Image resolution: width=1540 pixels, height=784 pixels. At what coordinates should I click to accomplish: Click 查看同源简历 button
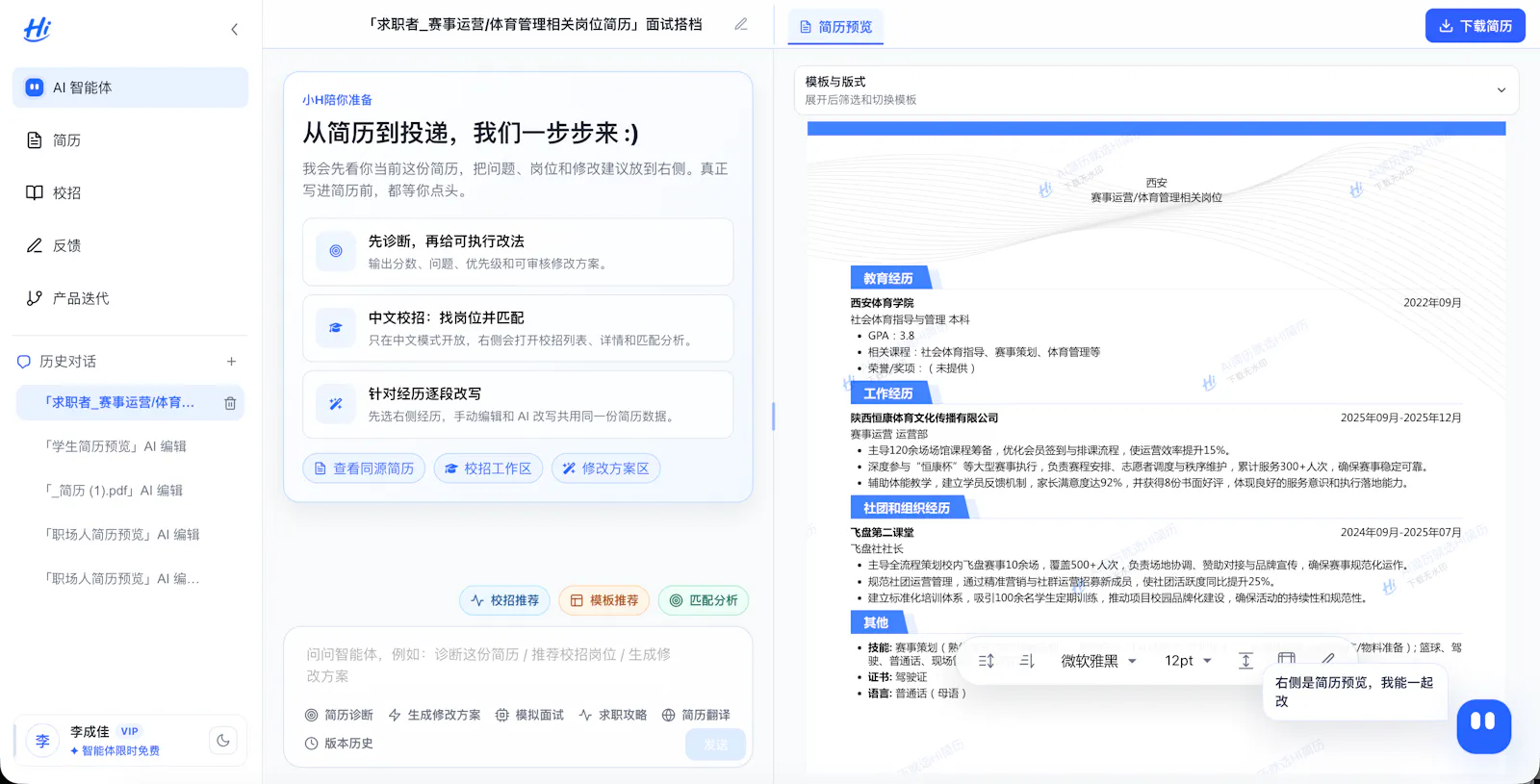click(x=364, y=468)
